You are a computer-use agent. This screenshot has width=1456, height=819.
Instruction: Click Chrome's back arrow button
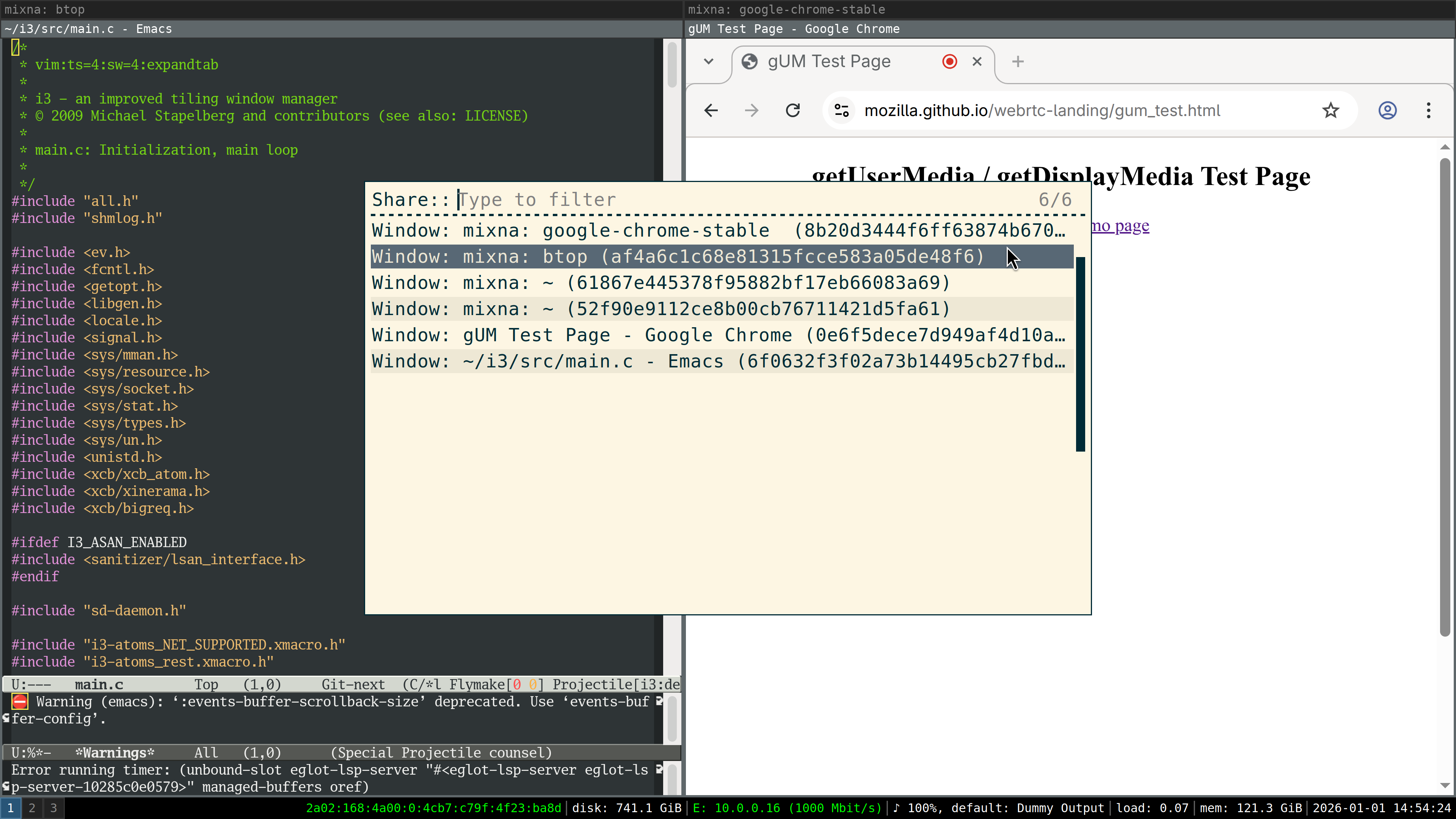click(711, 110)
